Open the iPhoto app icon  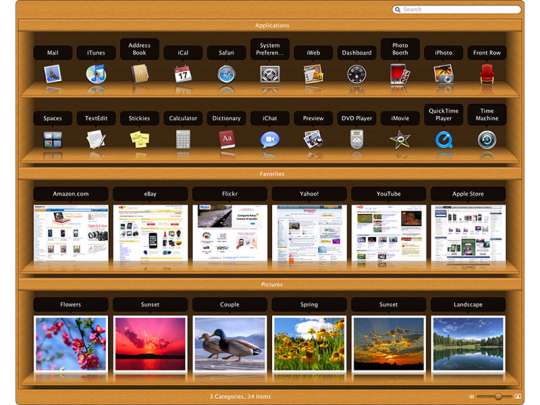(443, 74)
